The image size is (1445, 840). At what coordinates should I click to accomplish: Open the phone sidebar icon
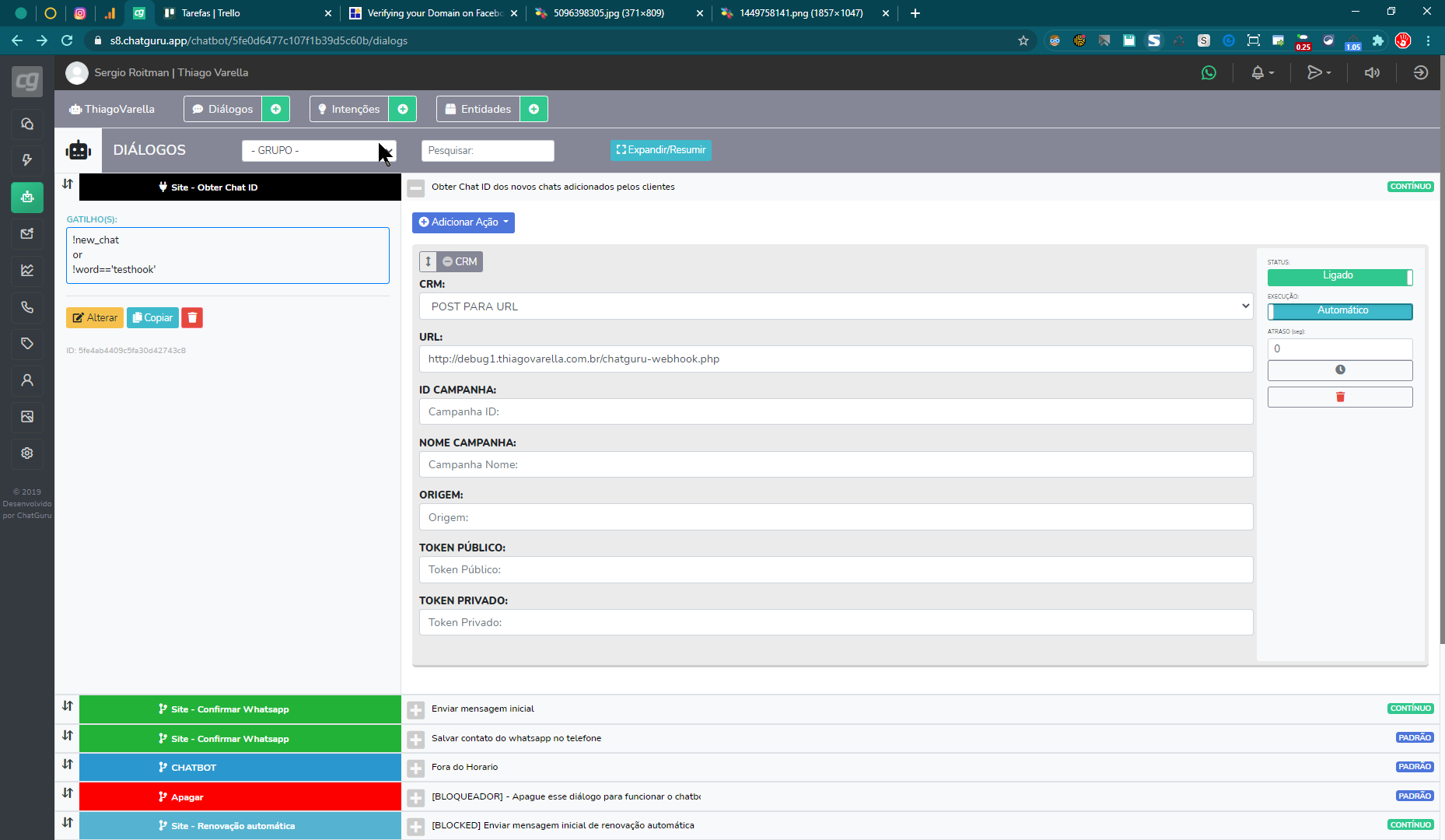[27, 306]
